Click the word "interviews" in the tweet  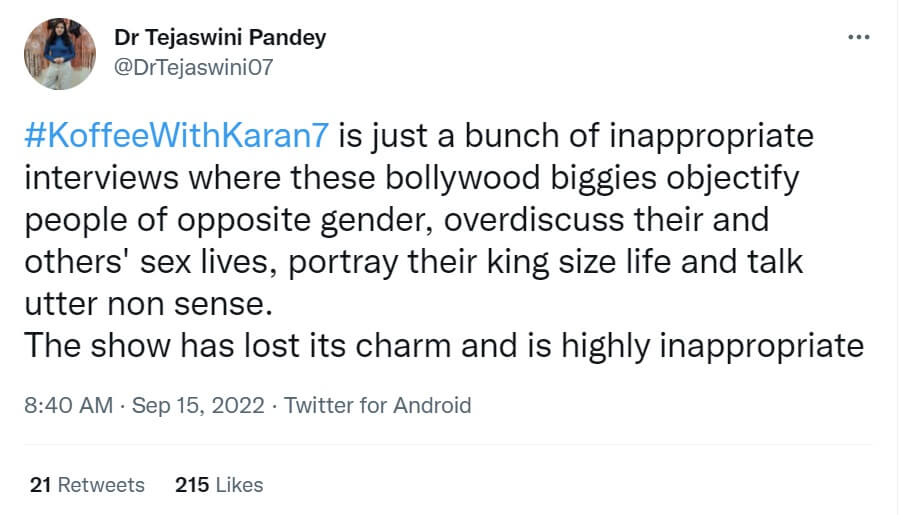[110, 178]
